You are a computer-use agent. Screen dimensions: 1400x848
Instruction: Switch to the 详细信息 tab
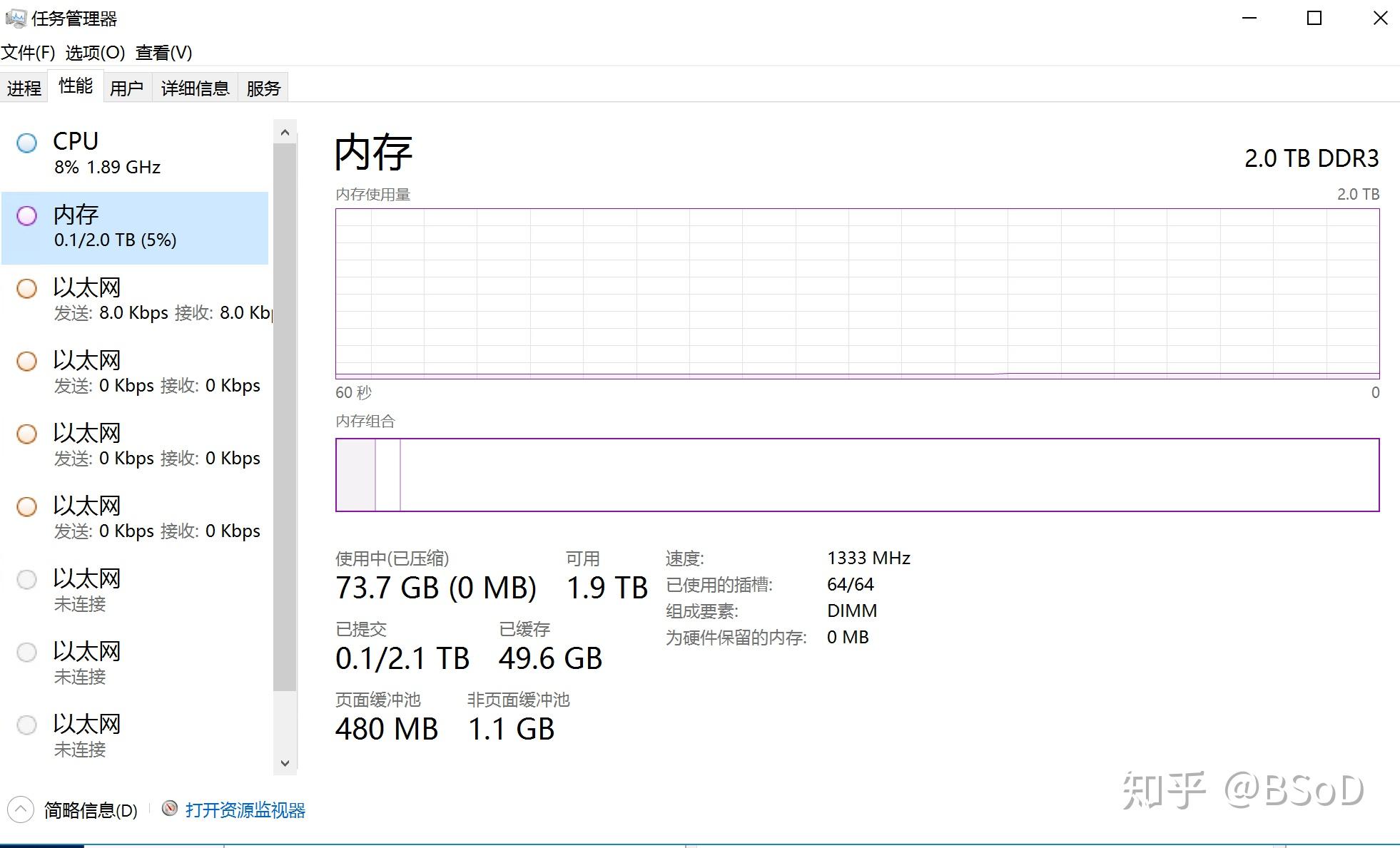[195, 88]
